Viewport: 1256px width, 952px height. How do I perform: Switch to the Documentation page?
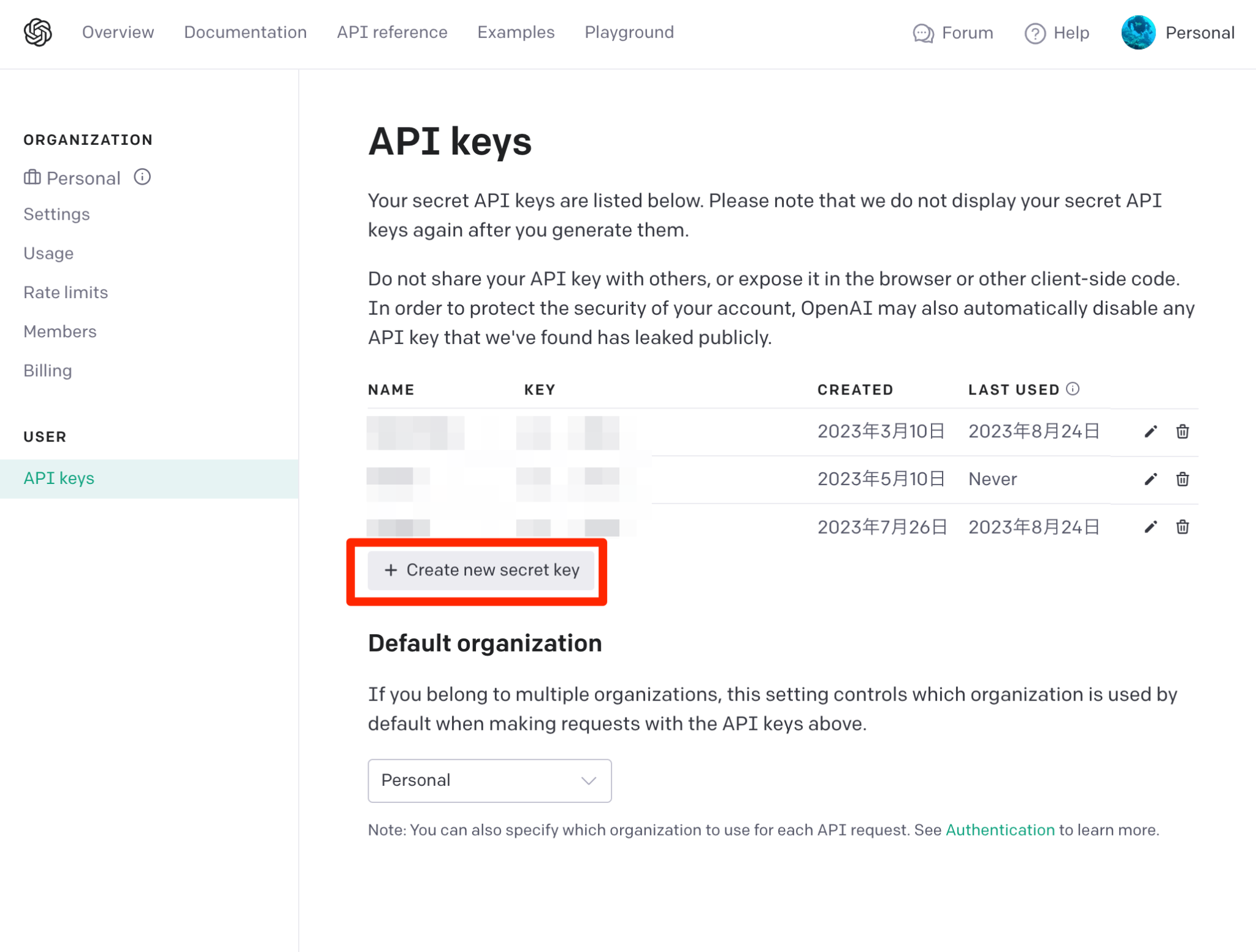coord(245,32)
